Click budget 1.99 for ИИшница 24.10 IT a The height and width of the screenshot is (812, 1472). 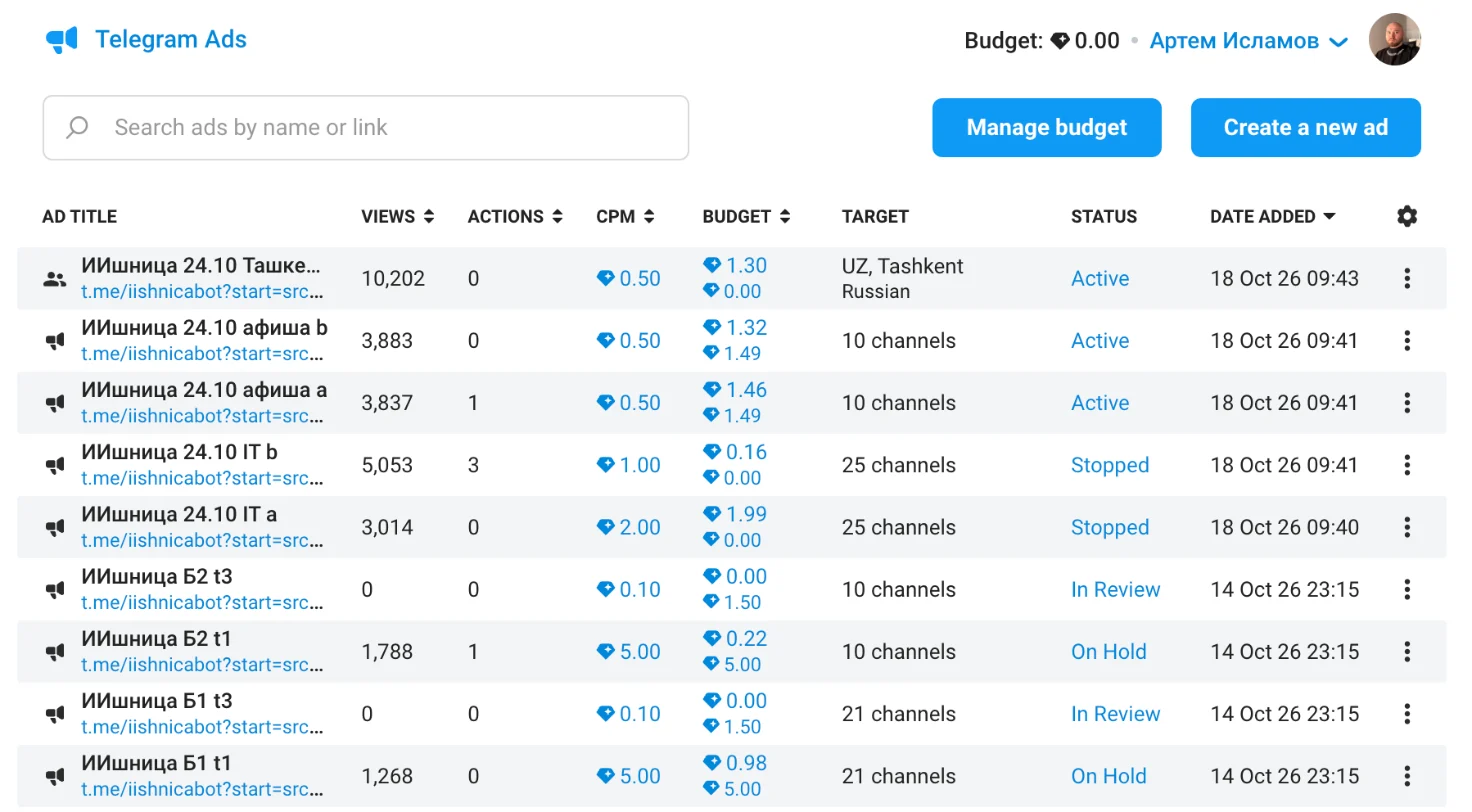(x=735, y=514)
